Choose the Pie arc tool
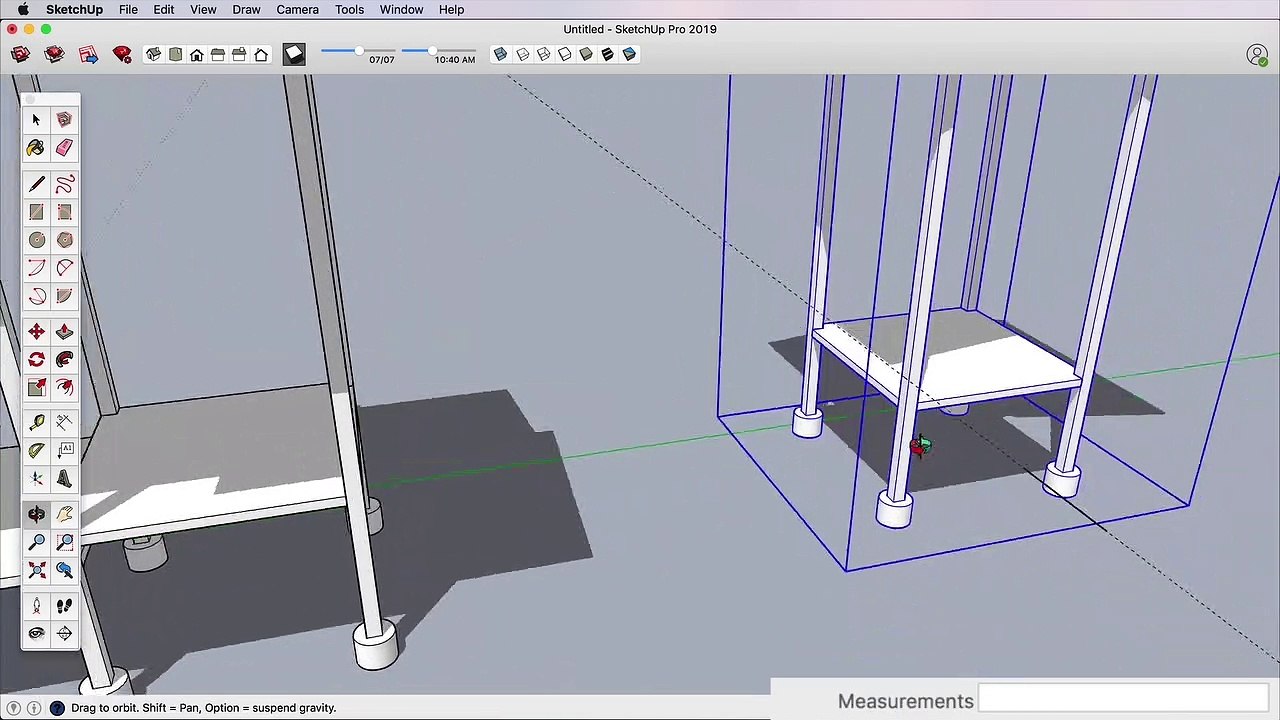This screenshot has width=1280, height=720. 64,296
